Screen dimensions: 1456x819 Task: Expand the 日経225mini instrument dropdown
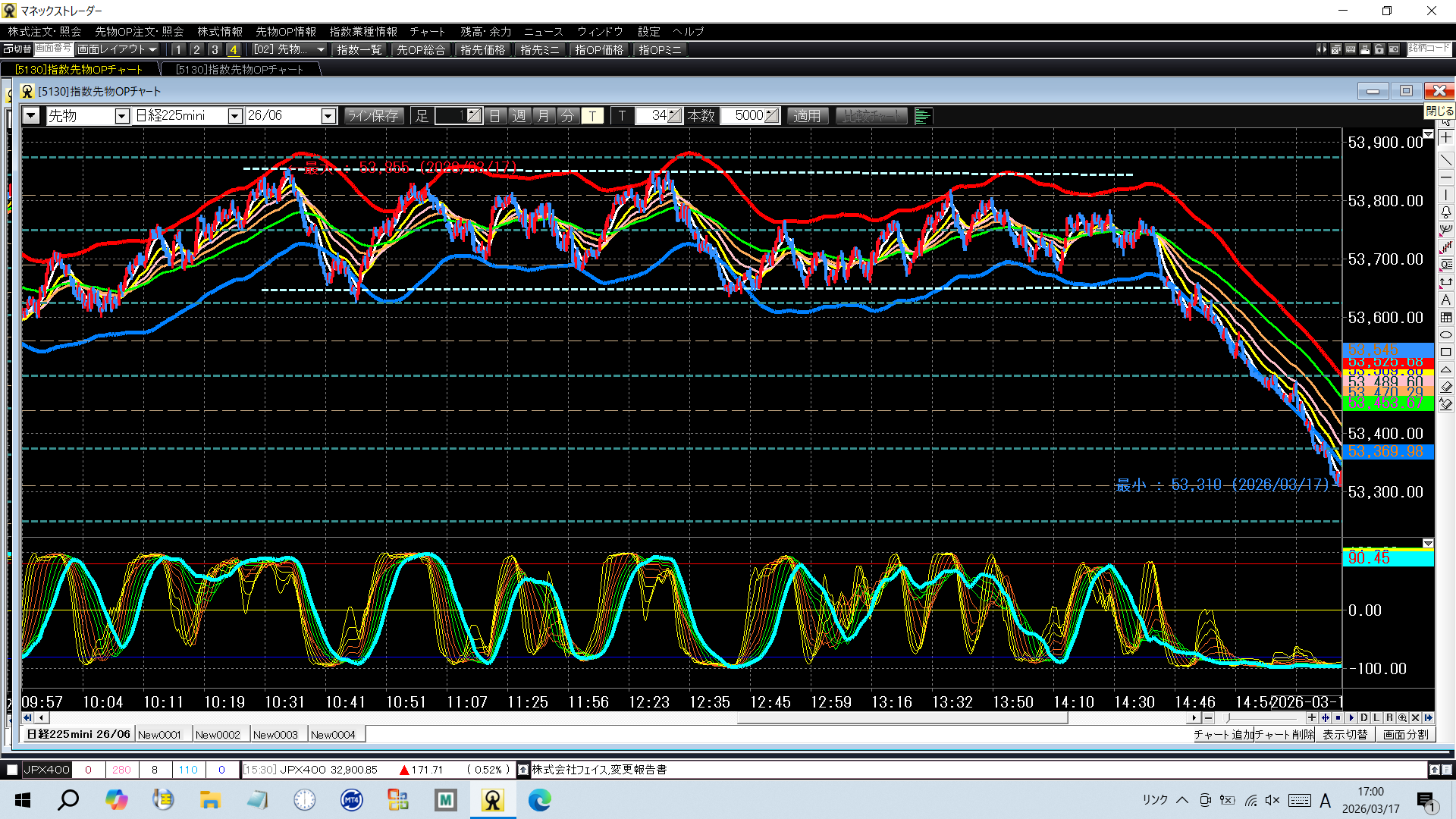coord(235,116)
